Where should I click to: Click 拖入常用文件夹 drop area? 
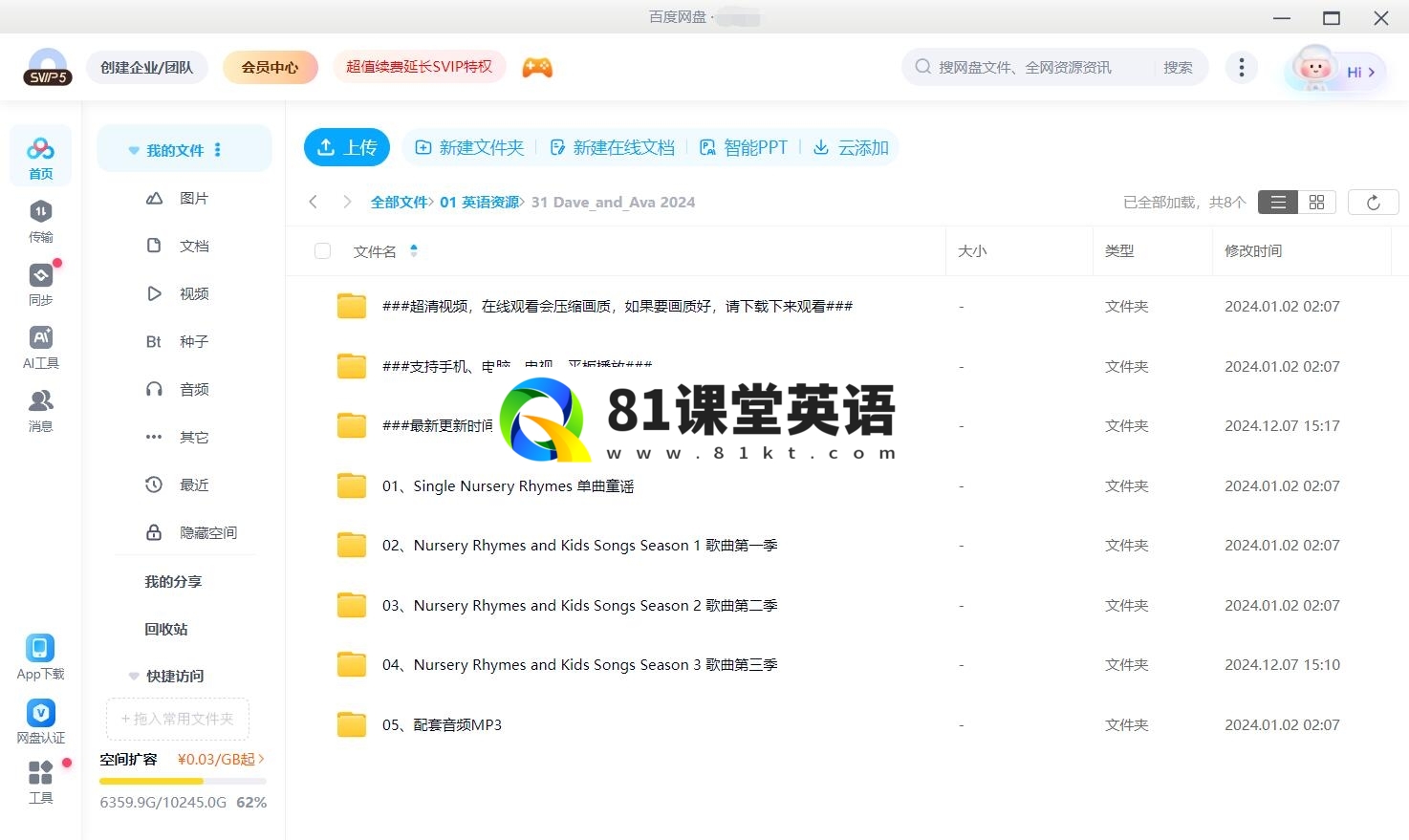click(x=177, y=719)
